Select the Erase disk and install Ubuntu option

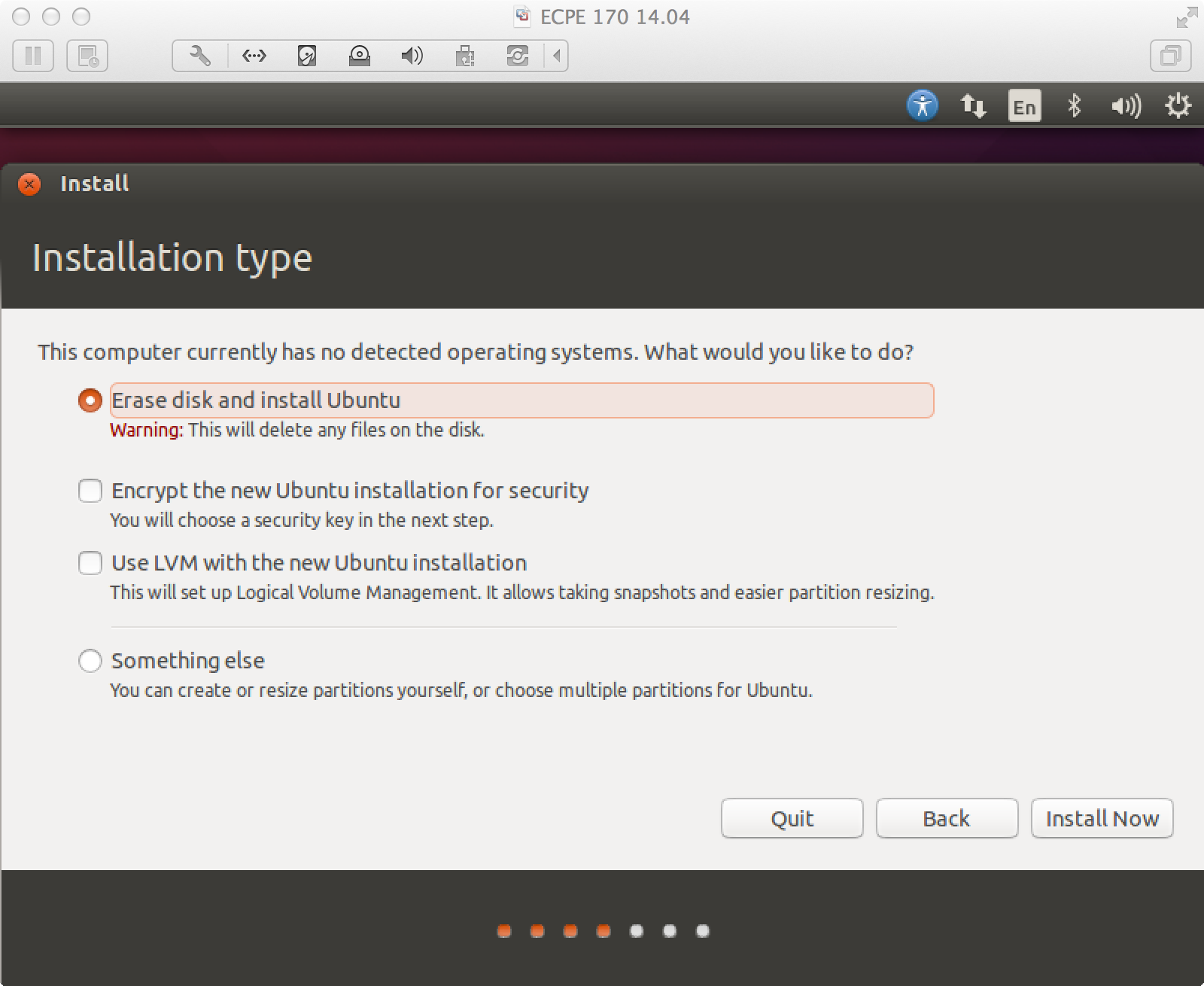90,400
